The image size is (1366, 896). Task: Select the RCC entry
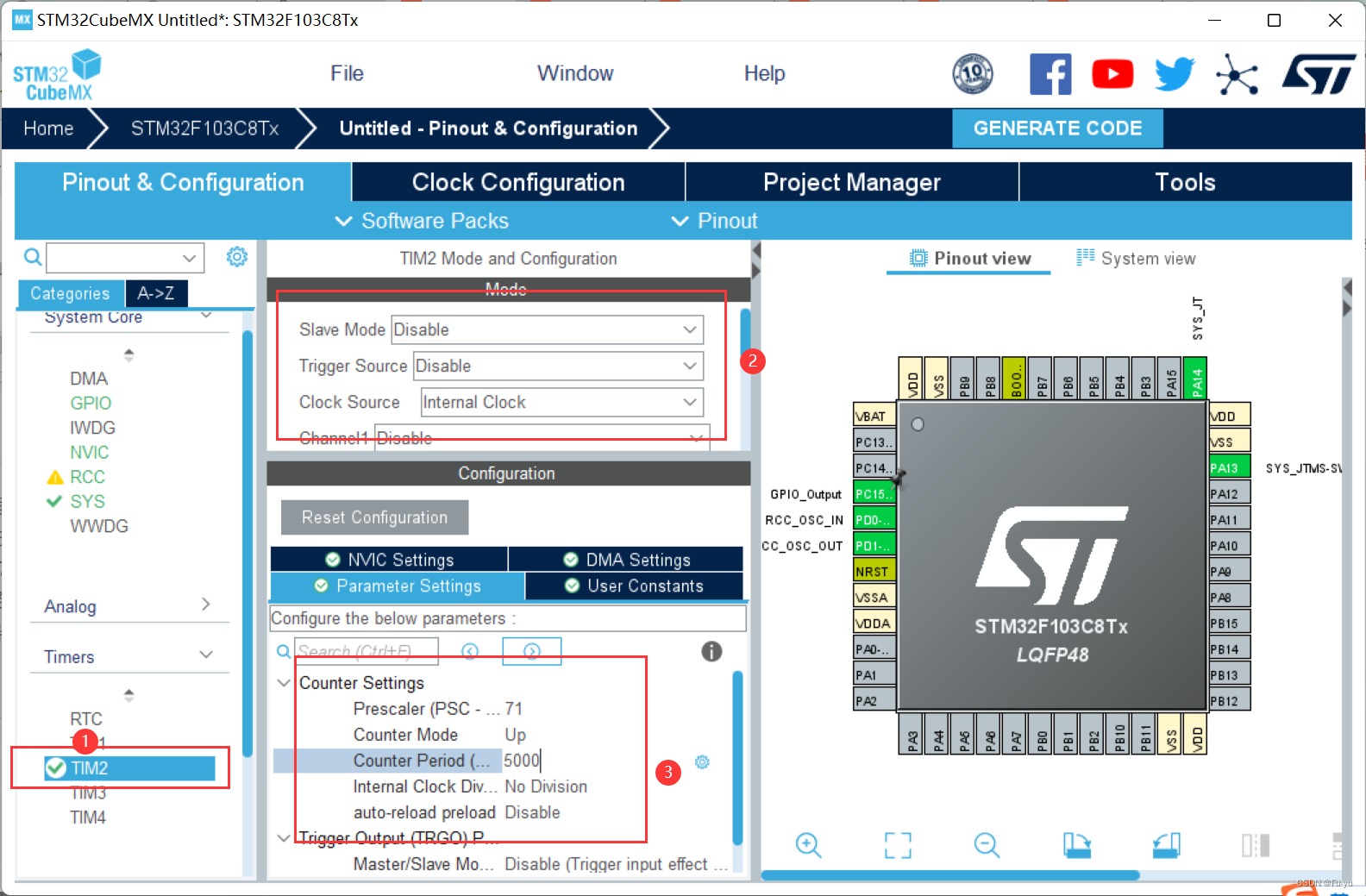pos(87,477)
